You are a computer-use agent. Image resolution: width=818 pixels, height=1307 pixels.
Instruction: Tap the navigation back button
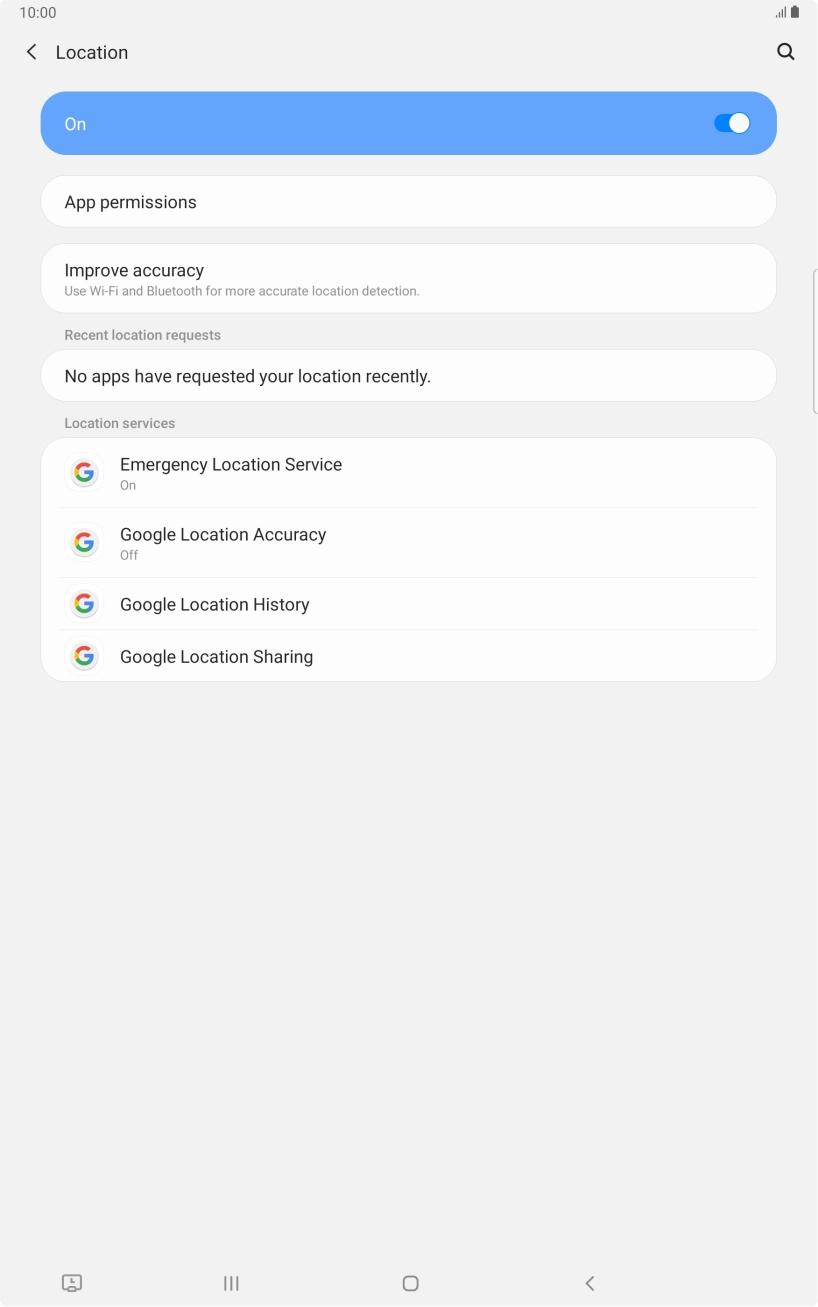click(590, 1283)
